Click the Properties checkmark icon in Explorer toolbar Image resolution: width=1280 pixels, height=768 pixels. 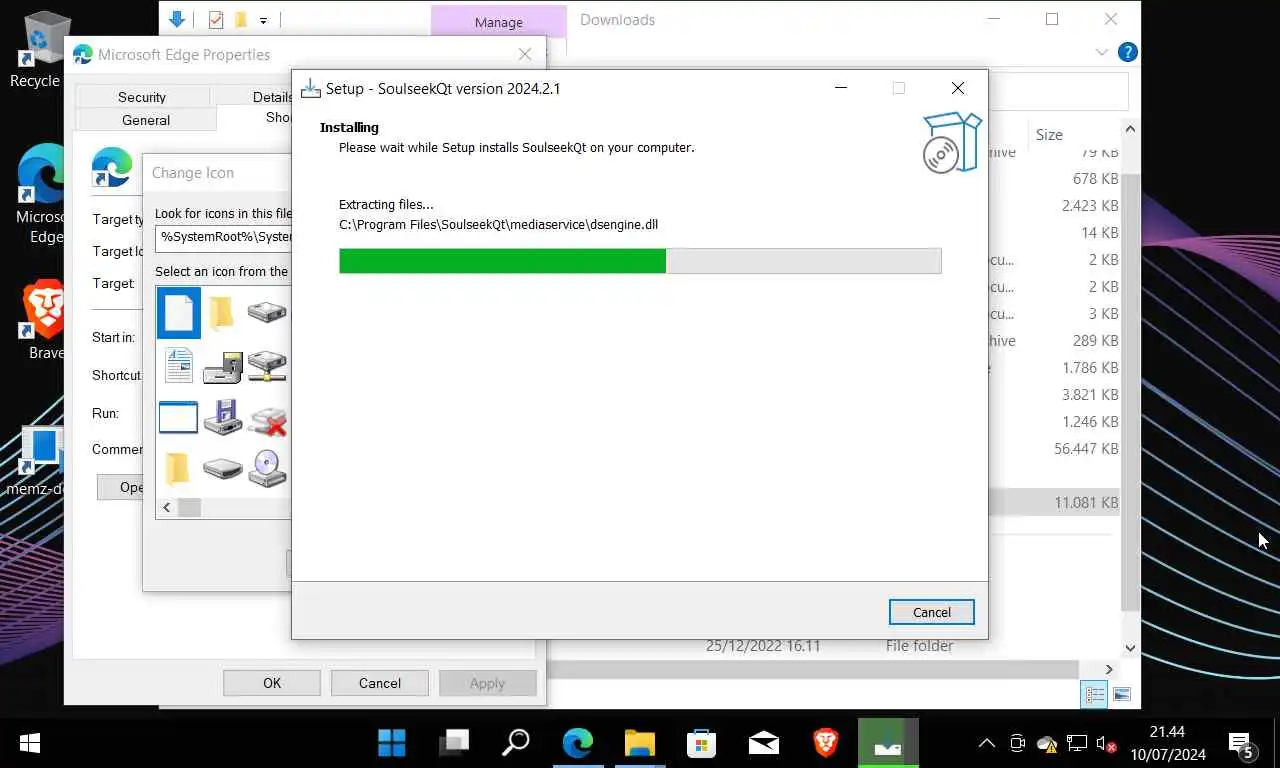coord(215,20)
